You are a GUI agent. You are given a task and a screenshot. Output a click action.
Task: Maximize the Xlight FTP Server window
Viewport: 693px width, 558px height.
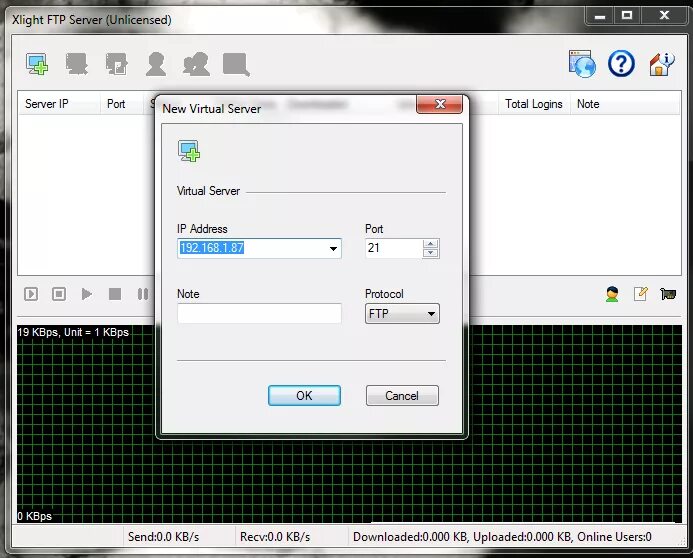[x=627, y=15]
